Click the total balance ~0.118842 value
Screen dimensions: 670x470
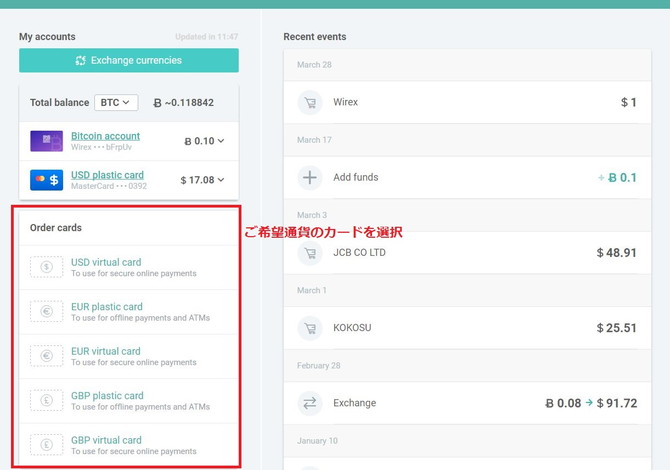tap(184, 103)
